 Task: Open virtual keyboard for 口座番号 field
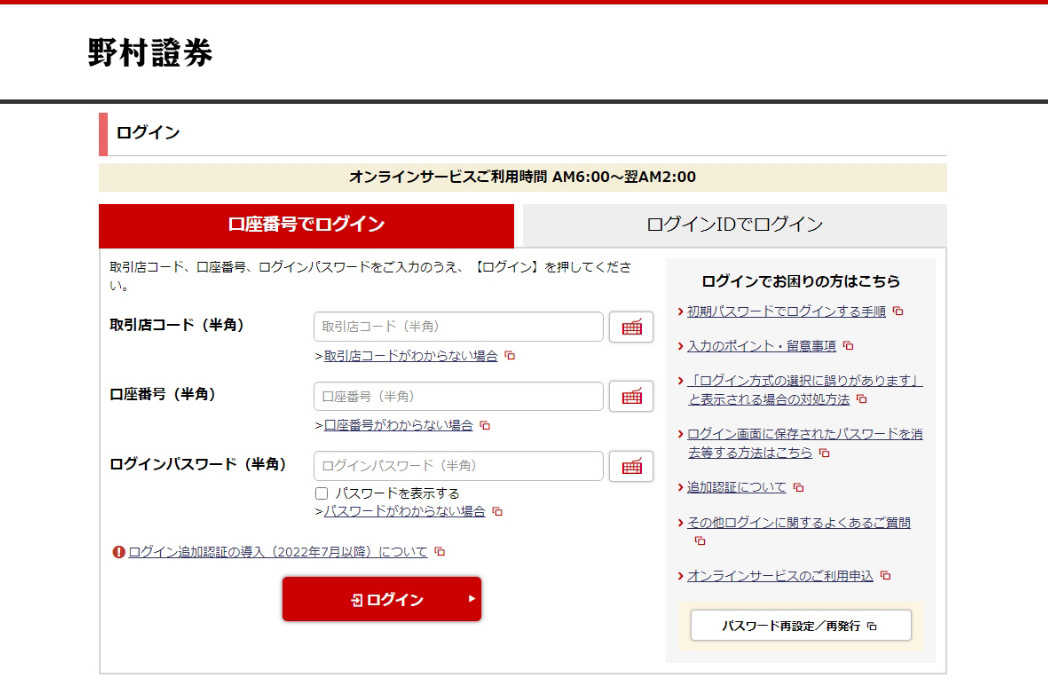pos(631,396)
